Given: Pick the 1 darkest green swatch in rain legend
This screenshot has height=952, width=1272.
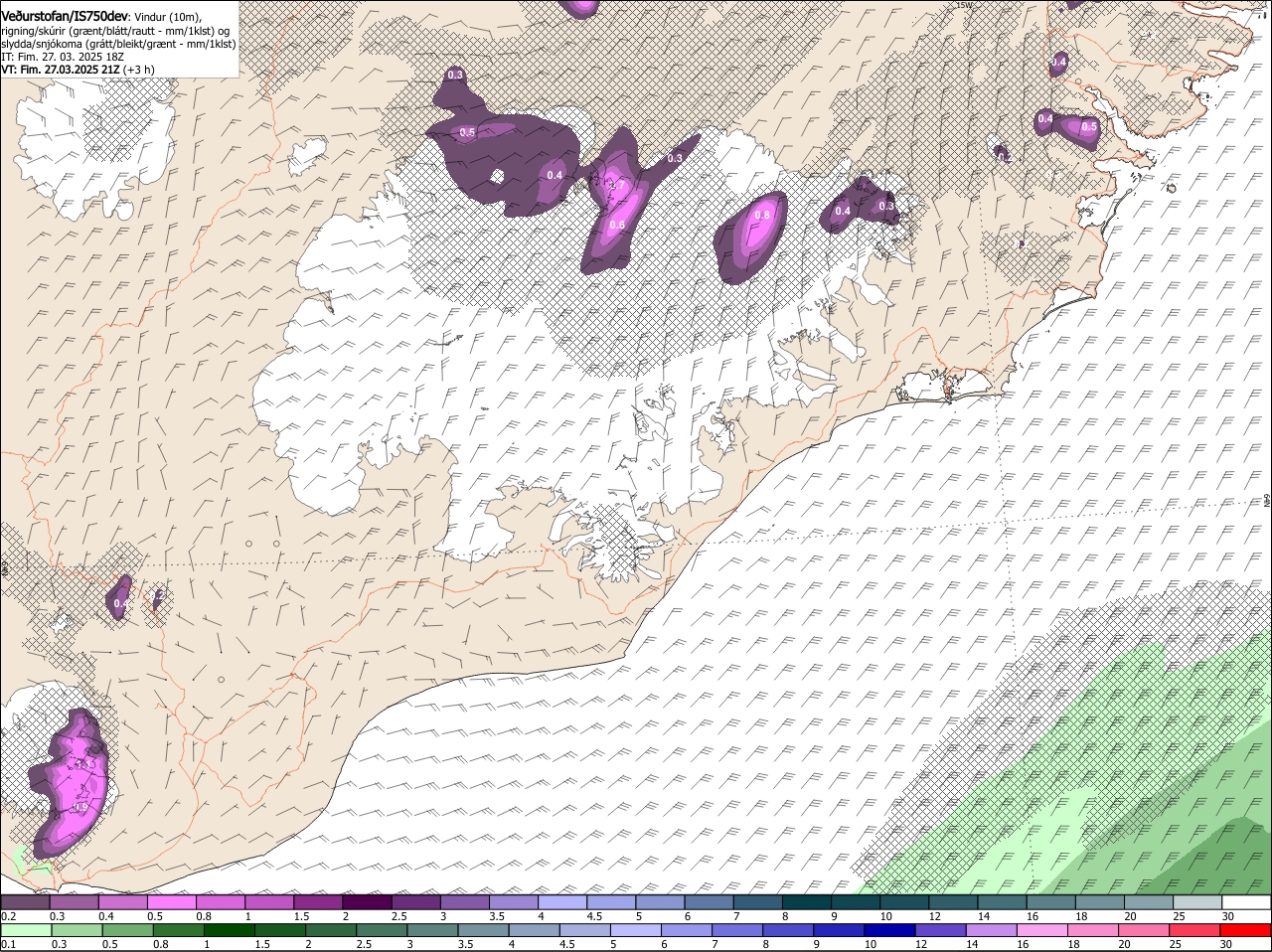Looking at the screenshot, I should pos(229,930).
